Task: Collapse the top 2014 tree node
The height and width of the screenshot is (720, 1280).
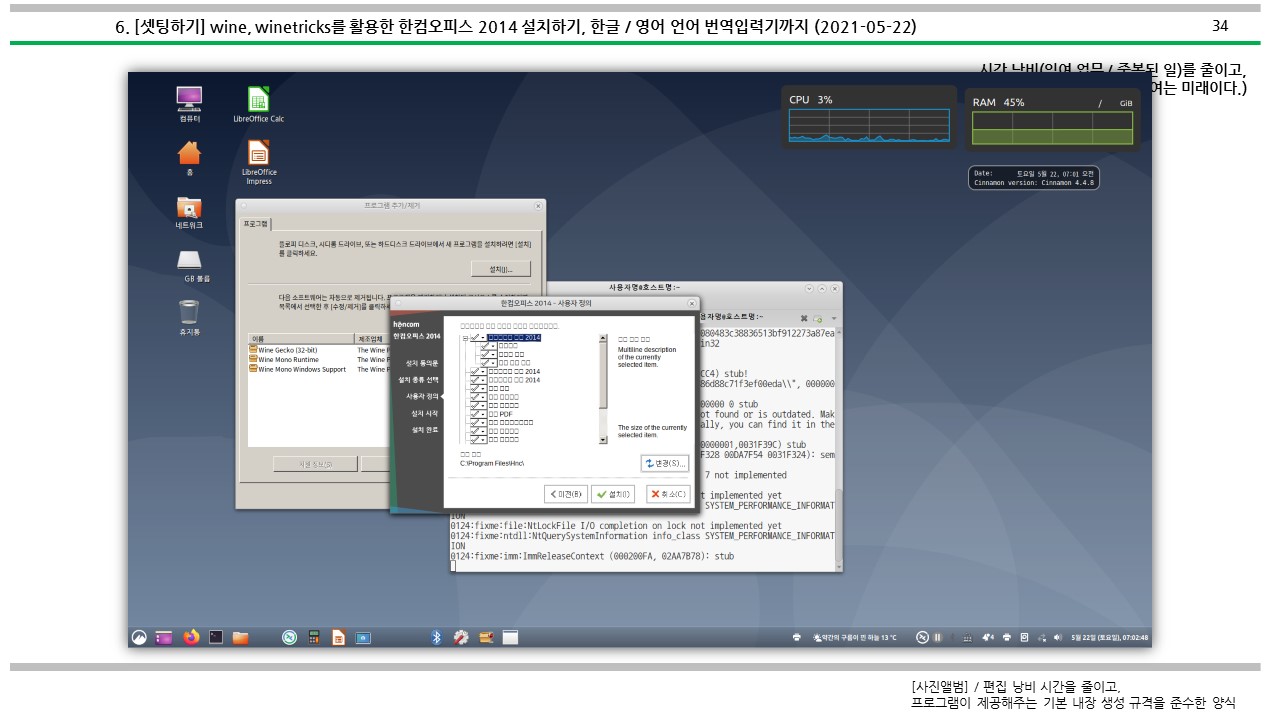Action: pyautogui.click(x=466, y=338)
